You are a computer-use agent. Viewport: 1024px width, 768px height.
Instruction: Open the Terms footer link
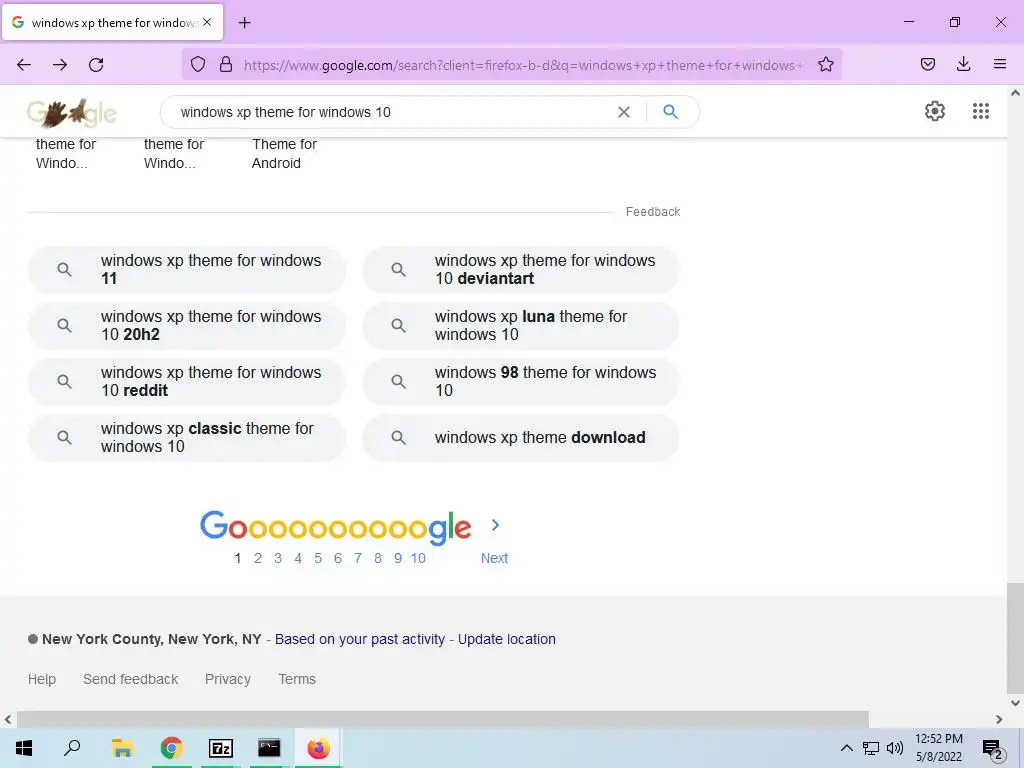[x=297, y=679]
